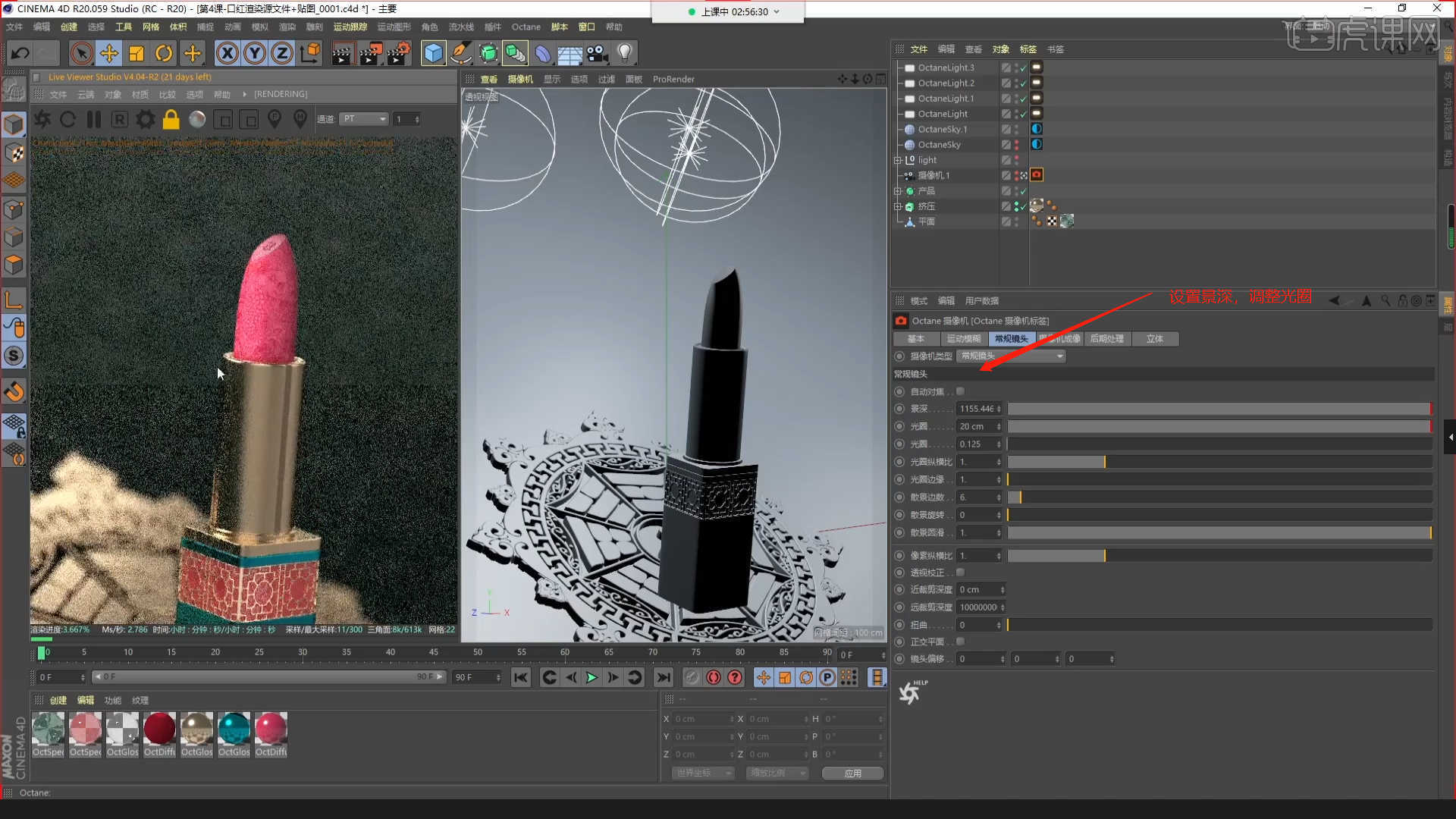This screenshot has height=819, width=1456.
Task: Toggle visibility dots for OctaneSky.1
Action: [1016, 129]
